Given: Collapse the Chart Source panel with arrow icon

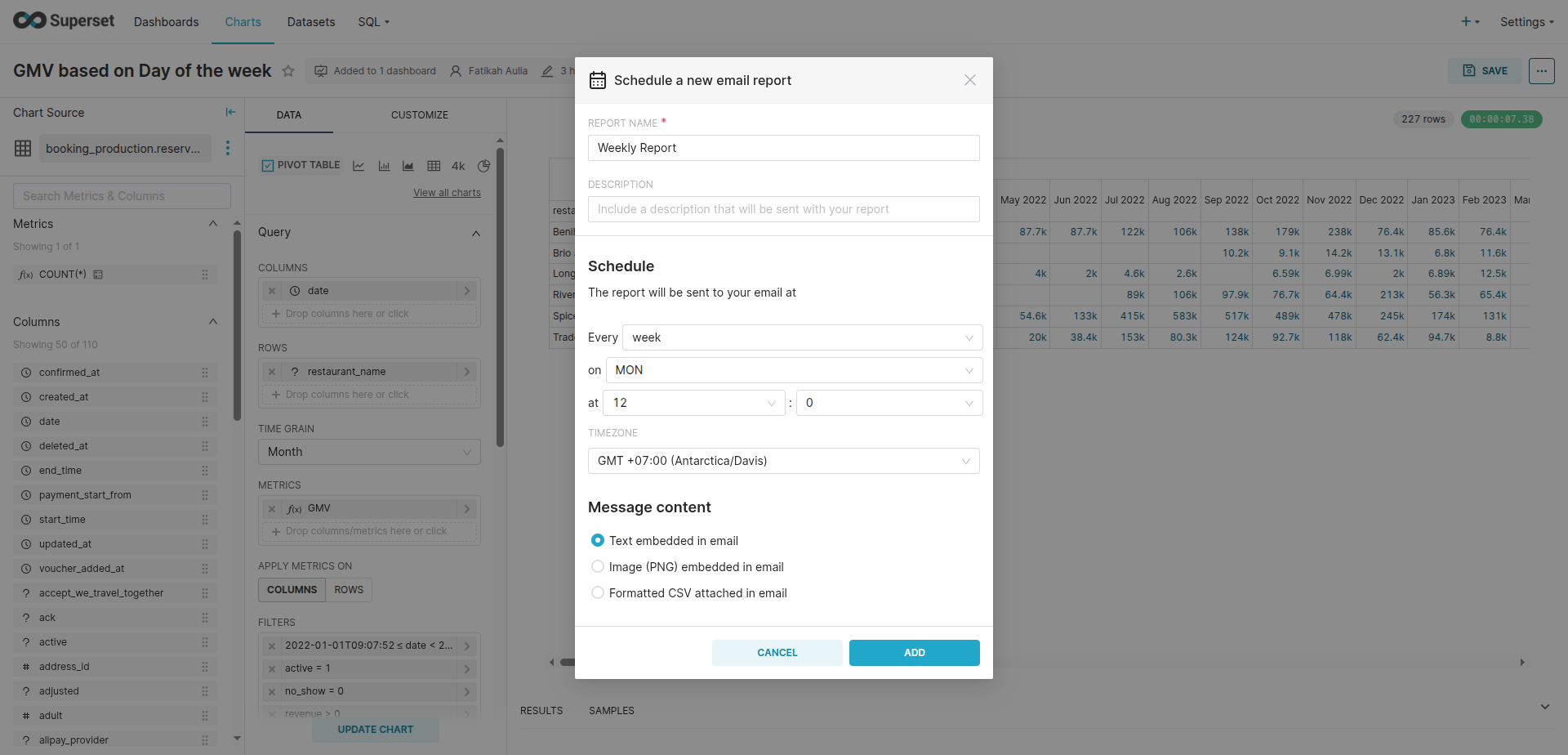Looking at the screenshot, I should coord(230,112).
